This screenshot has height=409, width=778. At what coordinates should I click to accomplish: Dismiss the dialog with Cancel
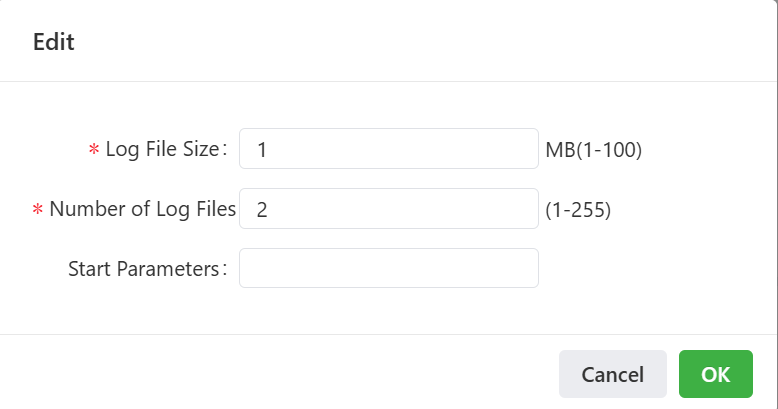tap(612, 375)
